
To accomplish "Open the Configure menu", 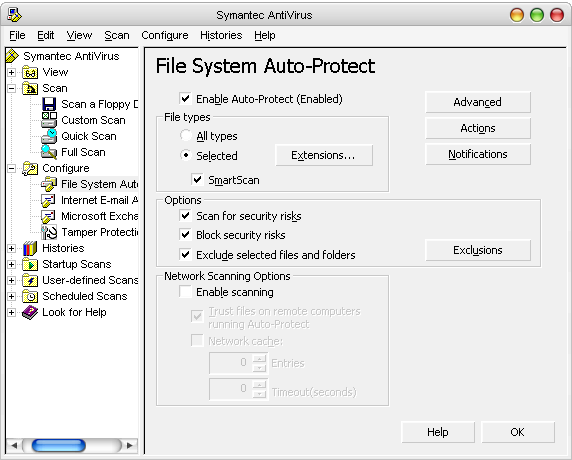I will [165, 35].
